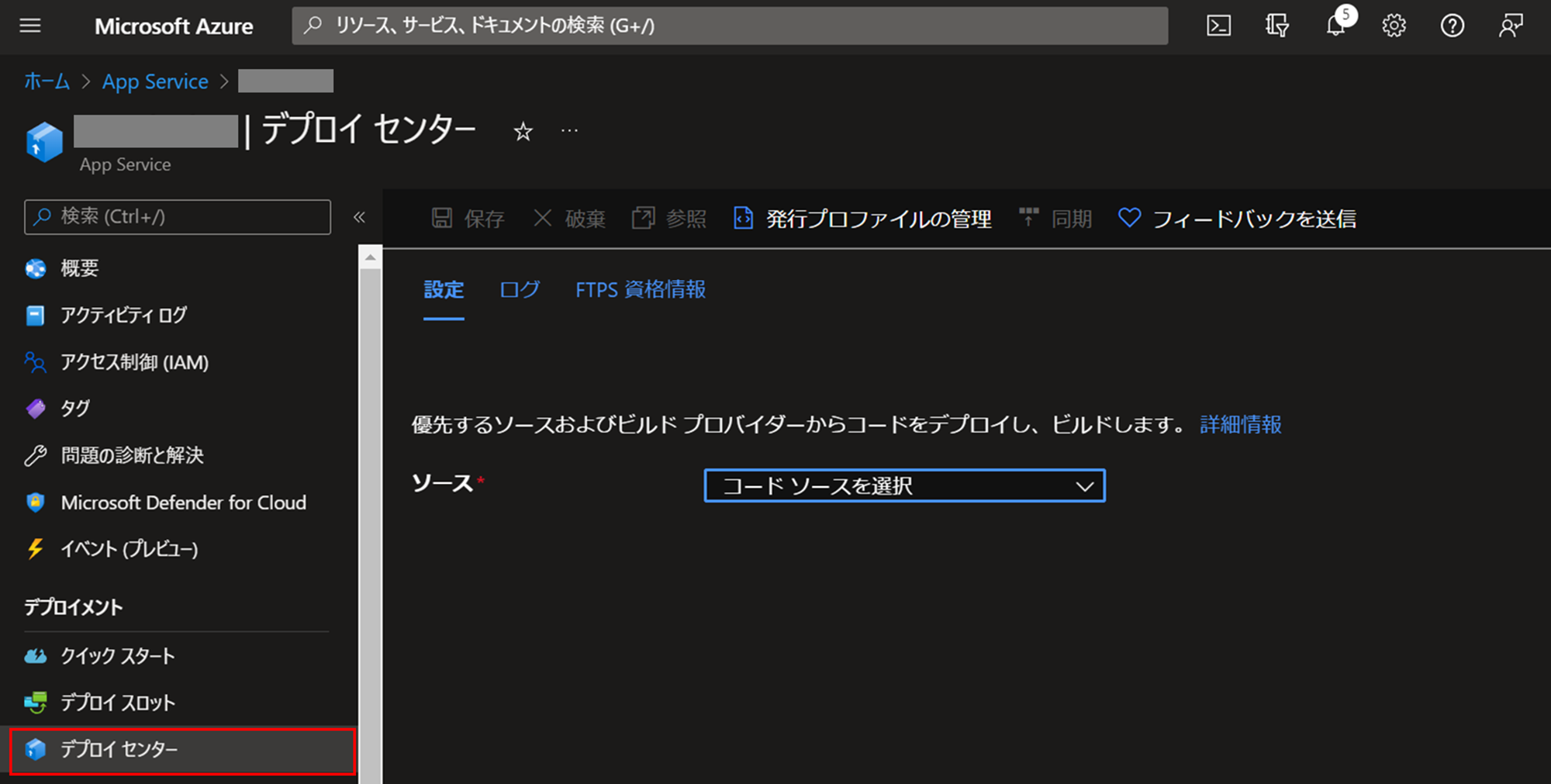Click the アクセス制御 (IAM) people icon
1551x784 pixels.
coord(36,362)
